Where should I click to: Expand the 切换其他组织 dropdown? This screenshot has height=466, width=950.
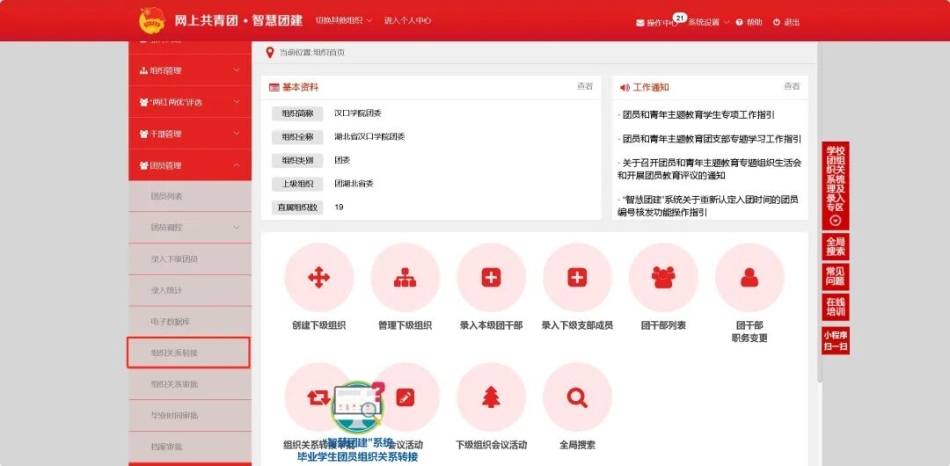[342, 20]
